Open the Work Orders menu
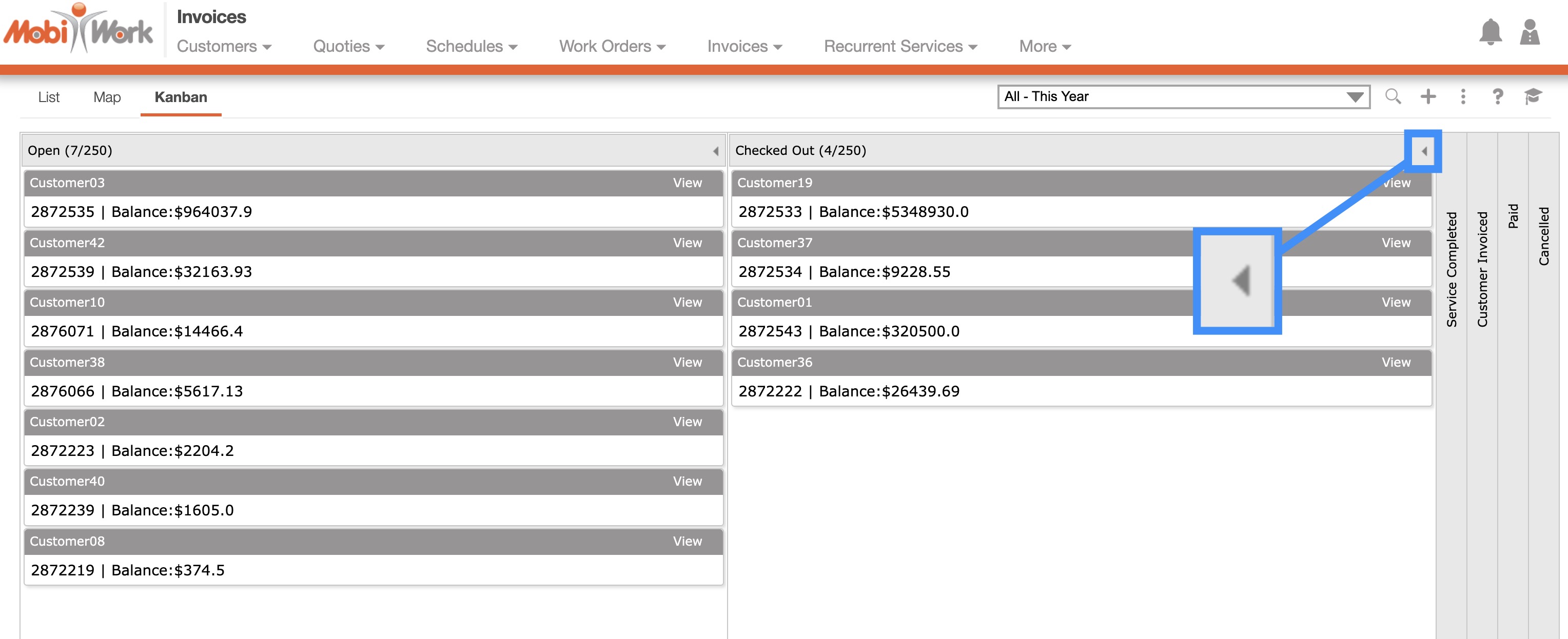1568x639 pixels. pyautogui.click(x=612, y=46)
